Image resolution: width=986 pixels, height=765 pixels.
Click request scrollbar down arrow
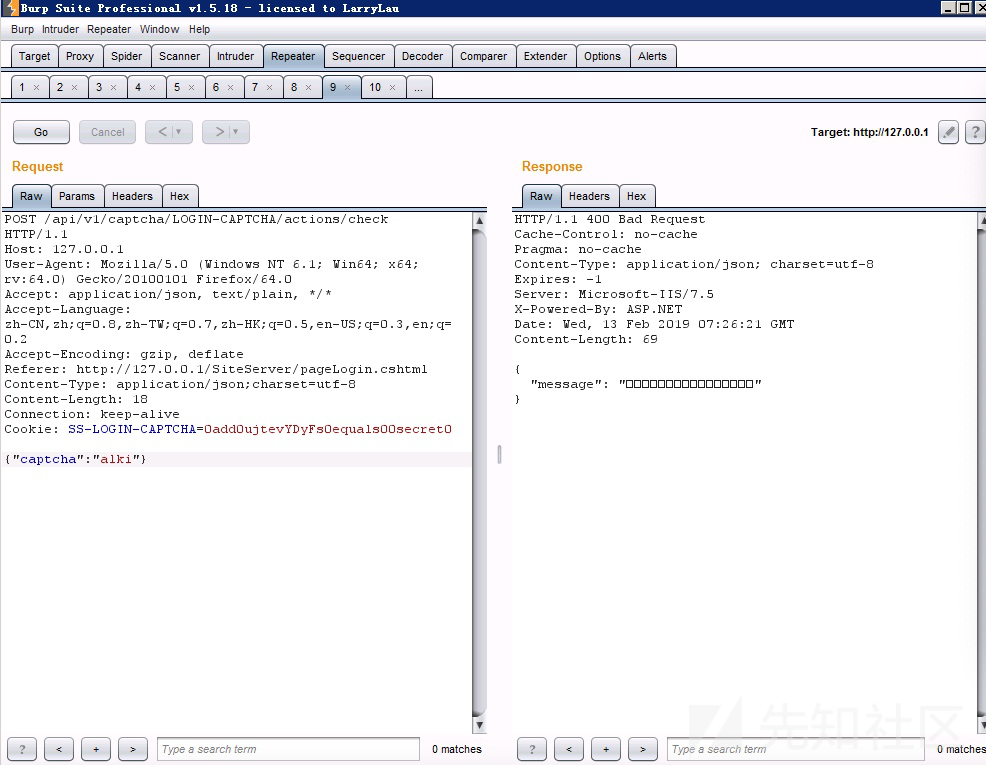click(x=479, y=725)
